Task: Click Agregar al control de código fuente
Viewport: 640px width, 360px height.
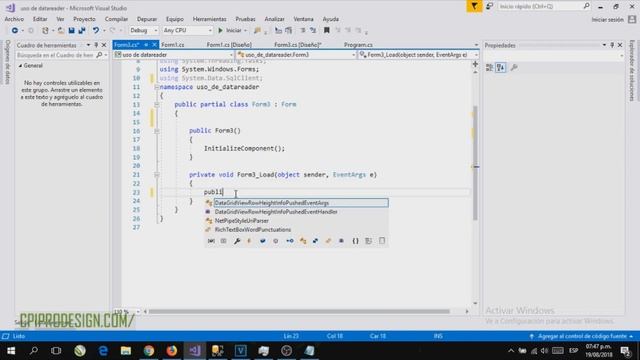Action: coord(582,336)
